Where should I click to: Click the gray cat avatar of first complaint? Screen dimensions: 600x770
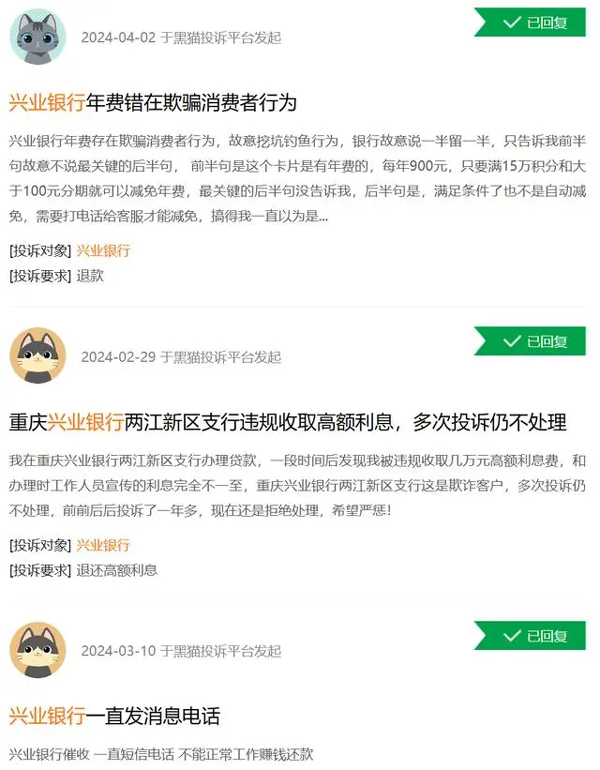[38, 37]
